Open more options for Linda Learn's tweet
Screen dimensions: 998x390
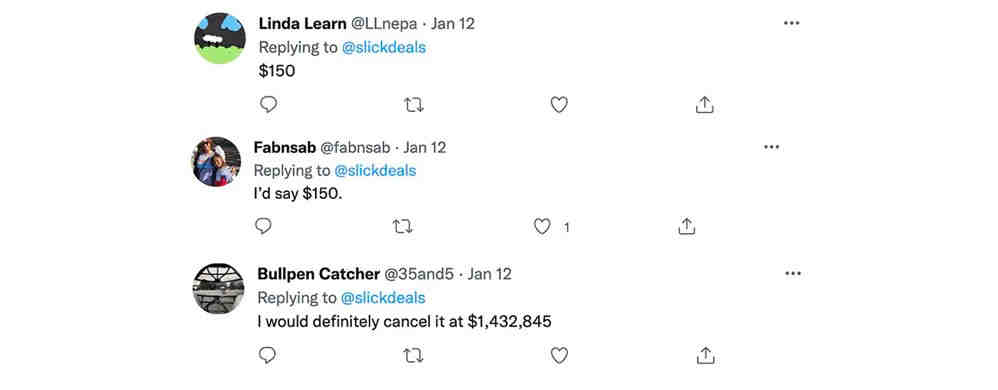coord(791,23)
